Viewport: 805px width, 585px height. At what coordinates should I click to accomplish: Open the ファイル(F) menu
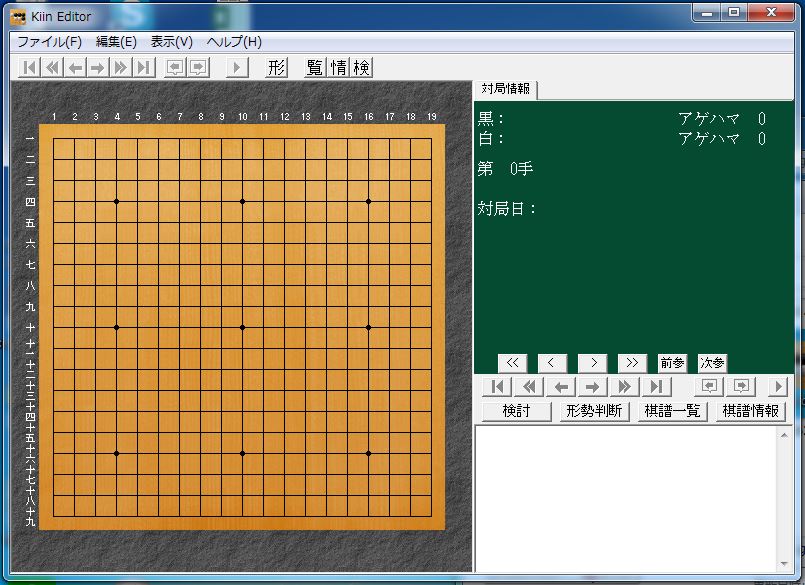[x=50, y=42]
